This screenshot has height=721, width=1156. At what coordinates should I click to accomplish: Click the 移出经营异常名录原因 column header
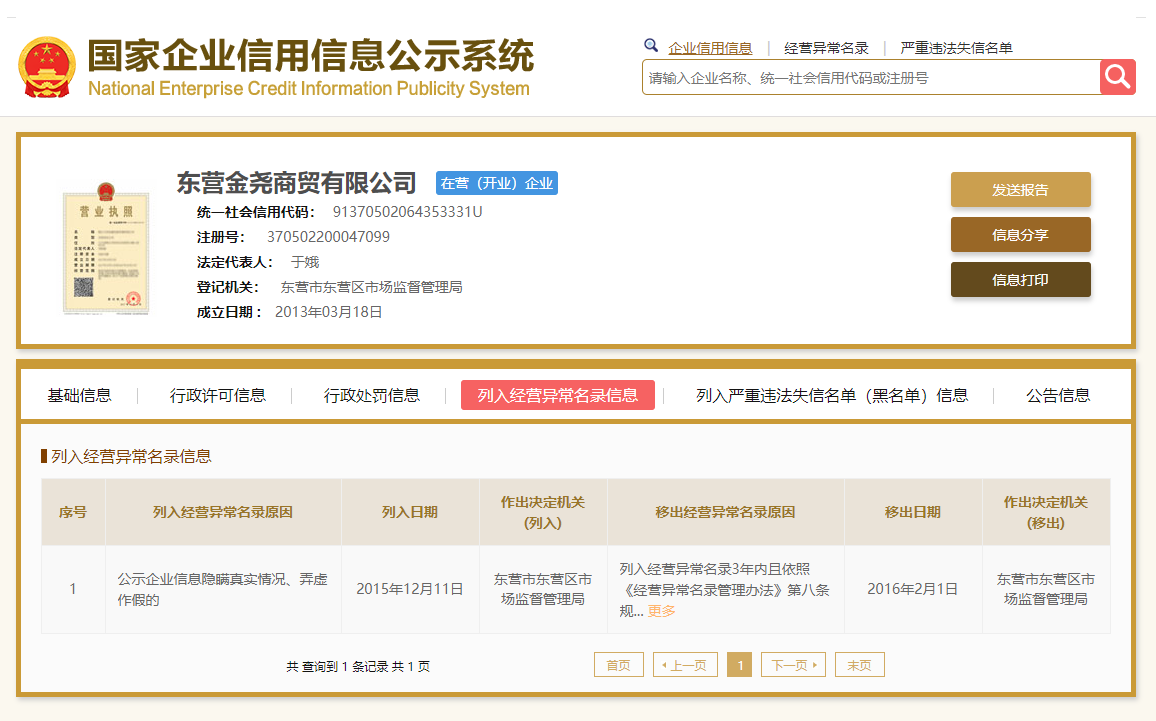(725, 512)
